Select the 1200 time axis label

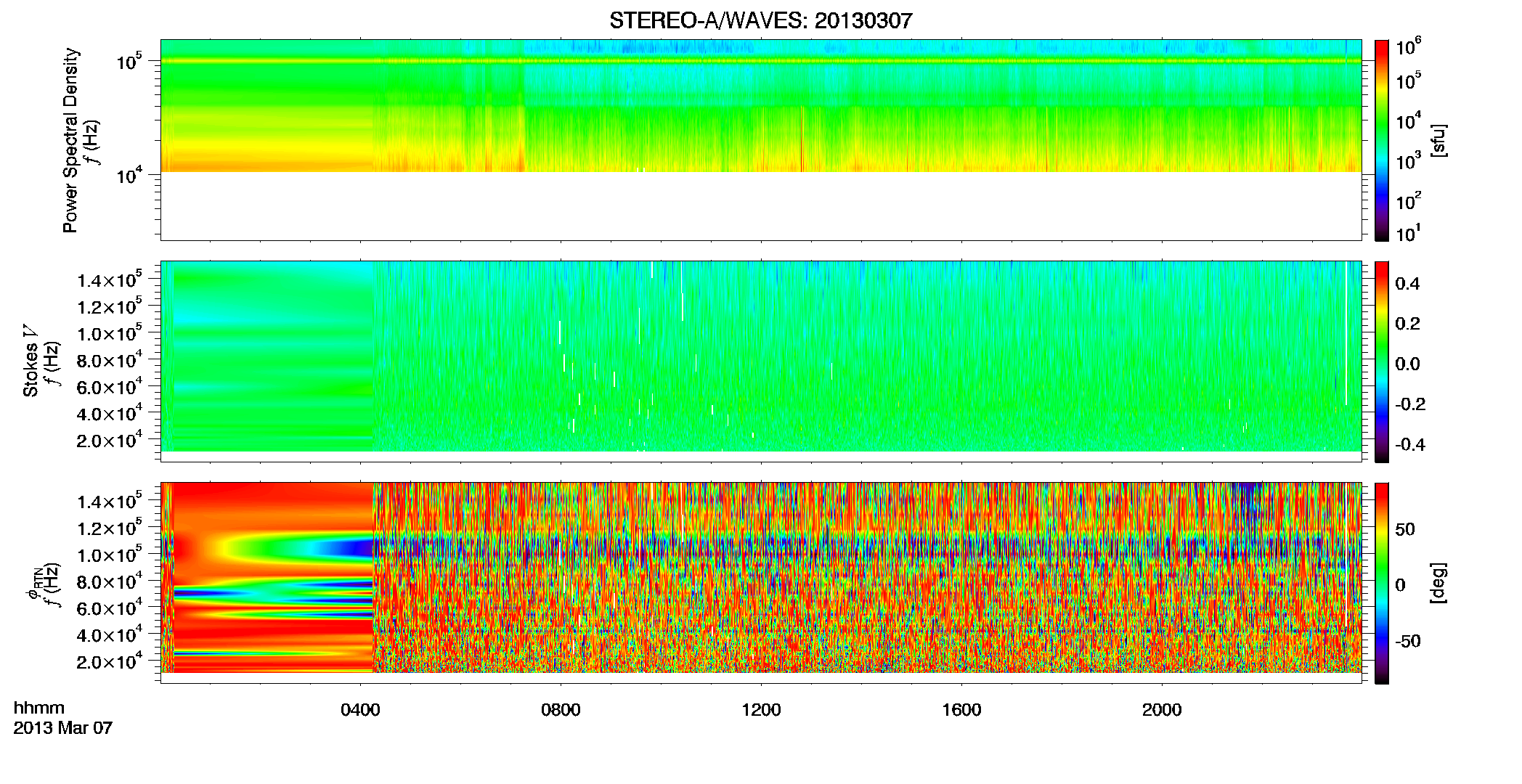761,710
